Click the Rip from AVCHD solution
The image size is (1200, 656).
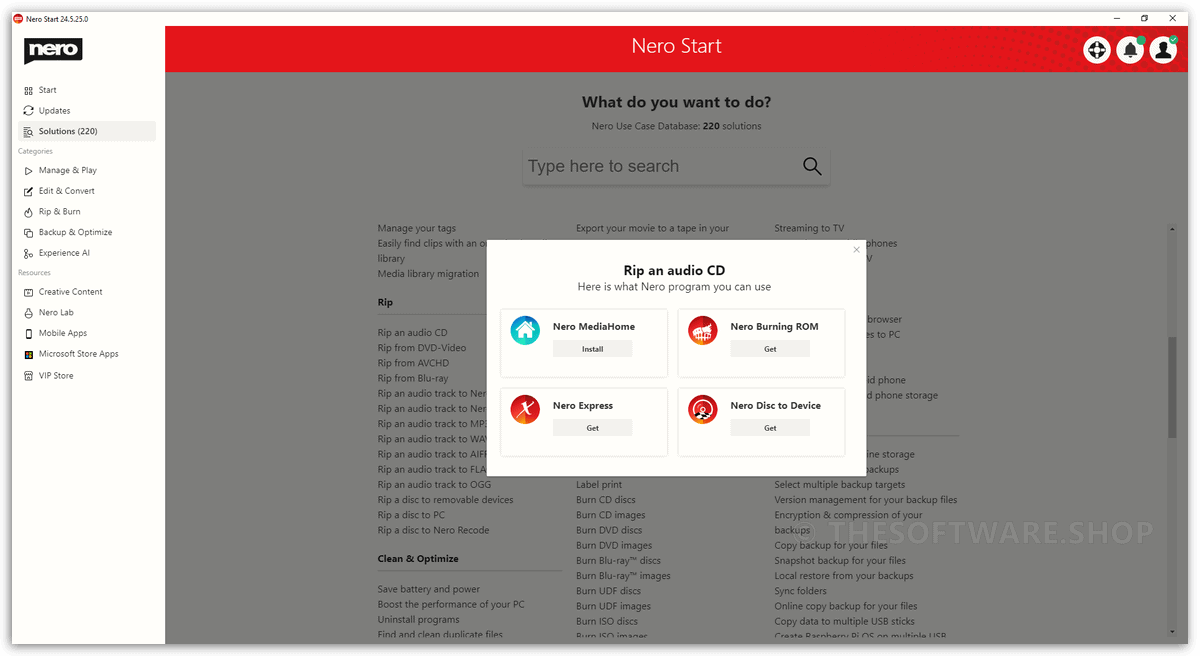coord(414,363)
